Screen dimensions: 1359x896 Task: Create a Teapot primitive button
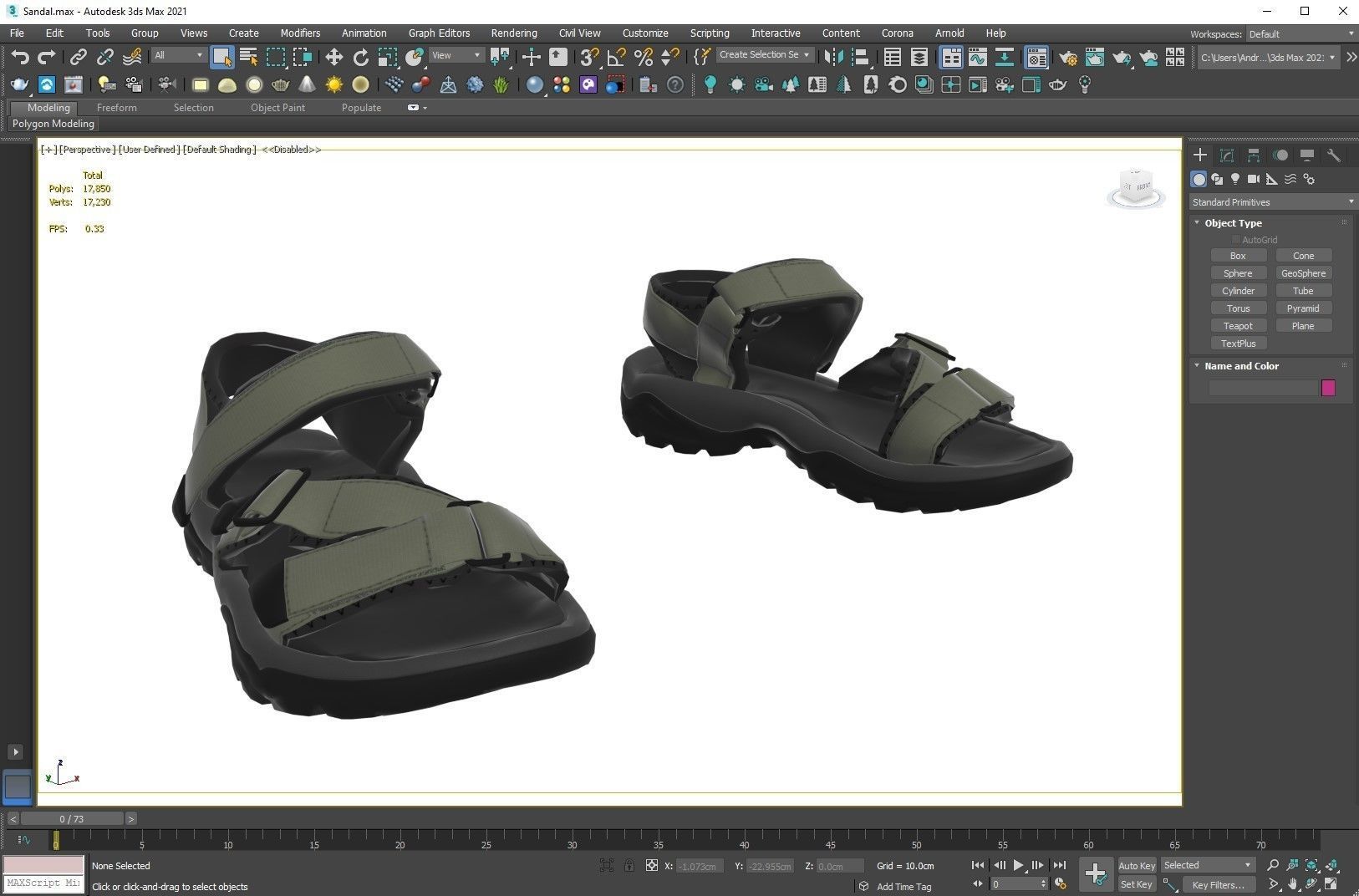tap(1238, 326)
